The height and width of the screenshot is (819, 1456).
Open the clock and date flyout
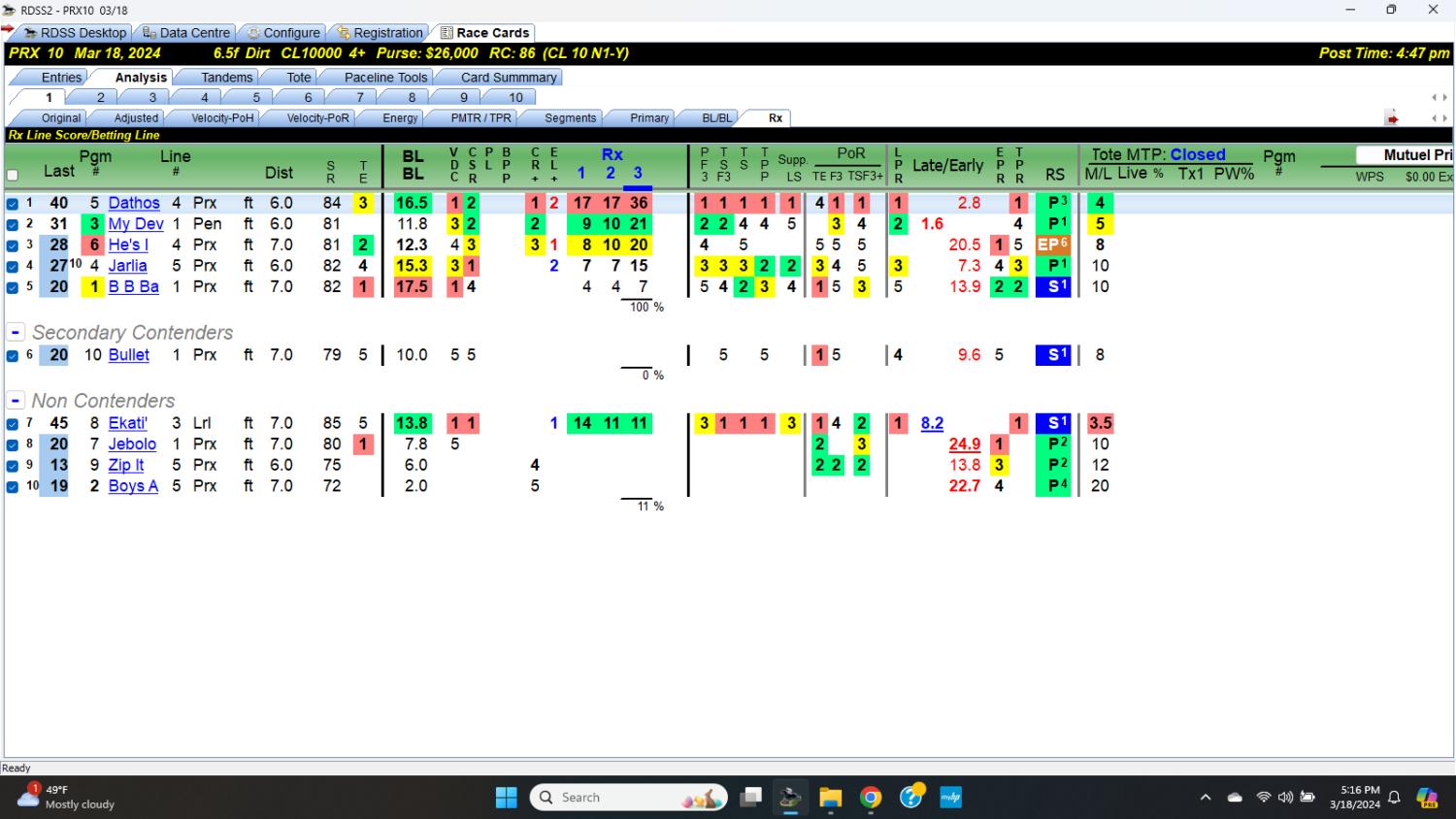[1354, 798]
